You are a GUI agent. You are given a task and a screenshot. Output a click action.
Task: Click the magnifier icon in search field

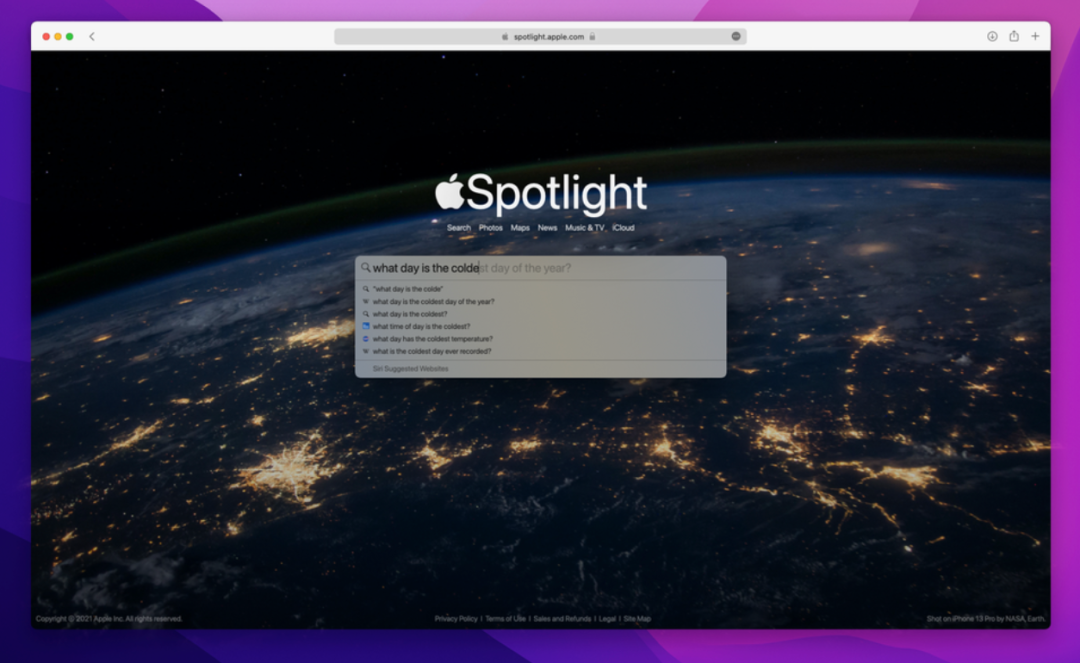click(x=366, y=268)
